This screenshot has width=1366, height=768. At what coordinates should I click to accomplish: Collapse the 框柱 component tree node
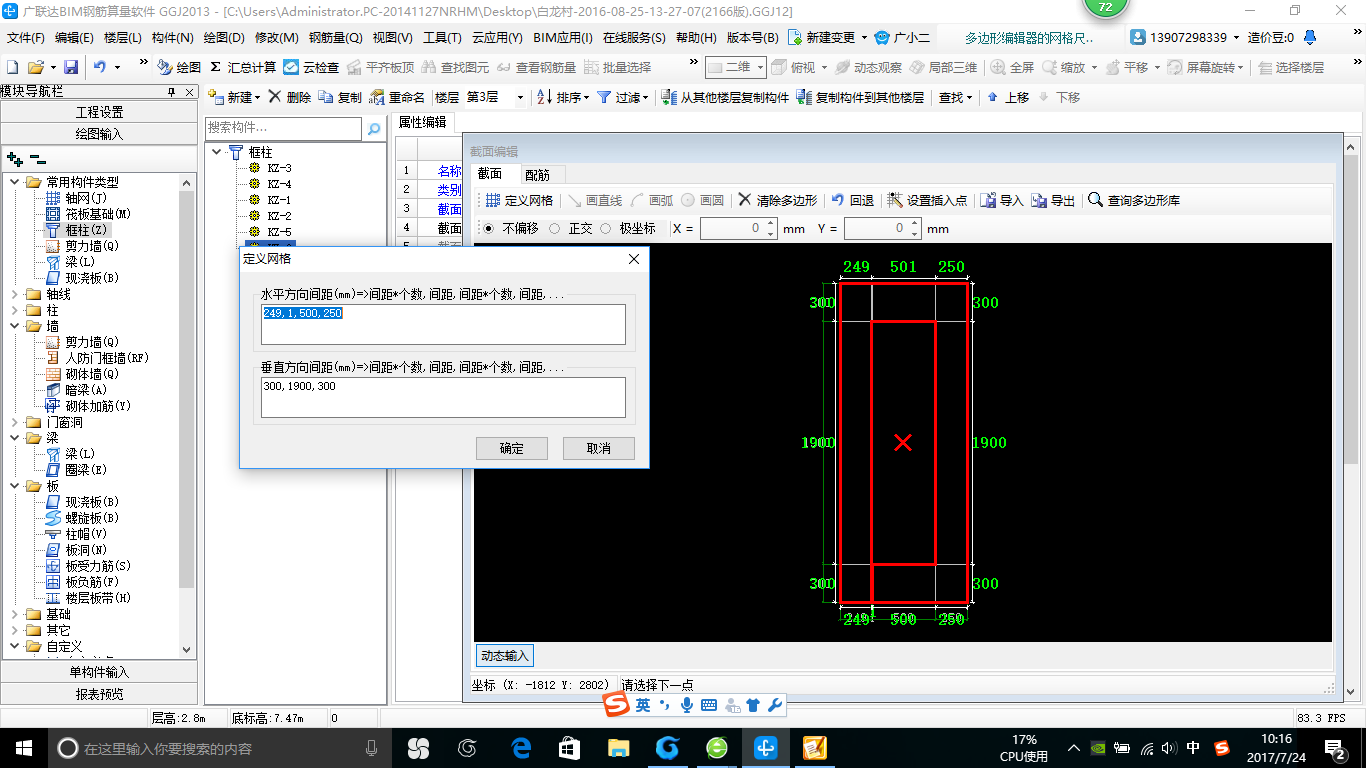(217, 152)
